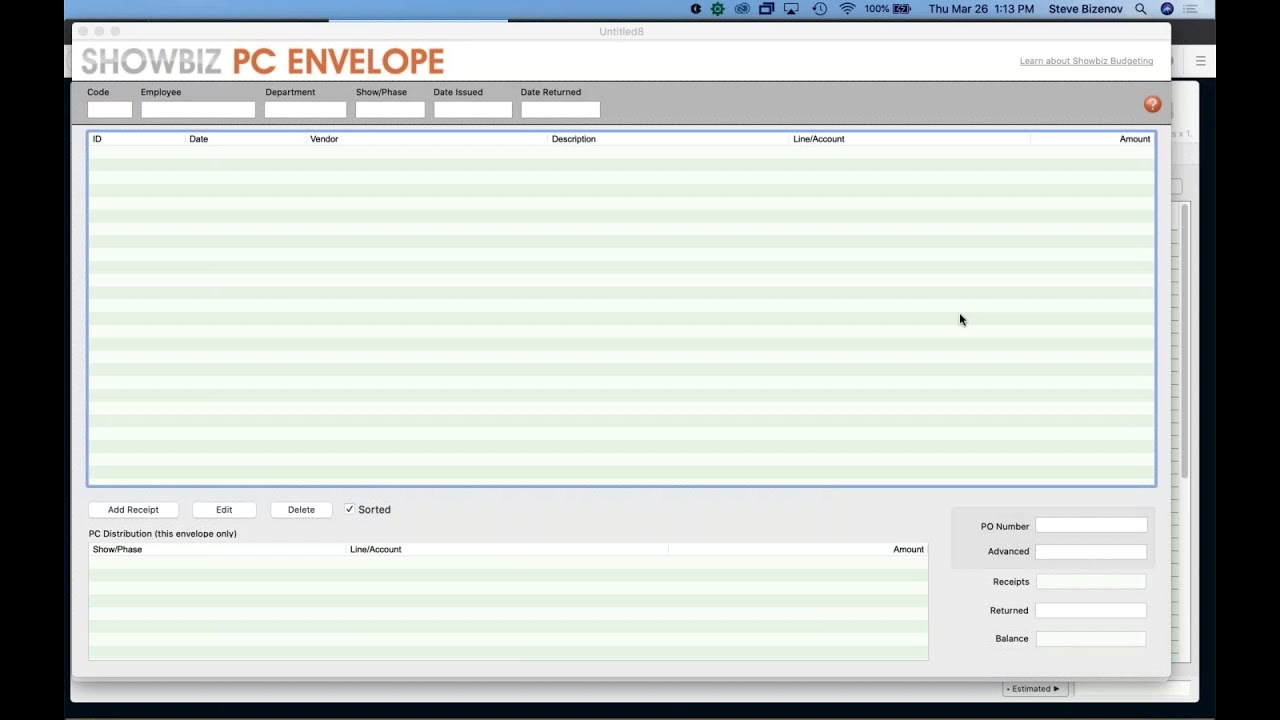Click into the Advanced amount field
Screen dimensions: 1280x720
1091,551
